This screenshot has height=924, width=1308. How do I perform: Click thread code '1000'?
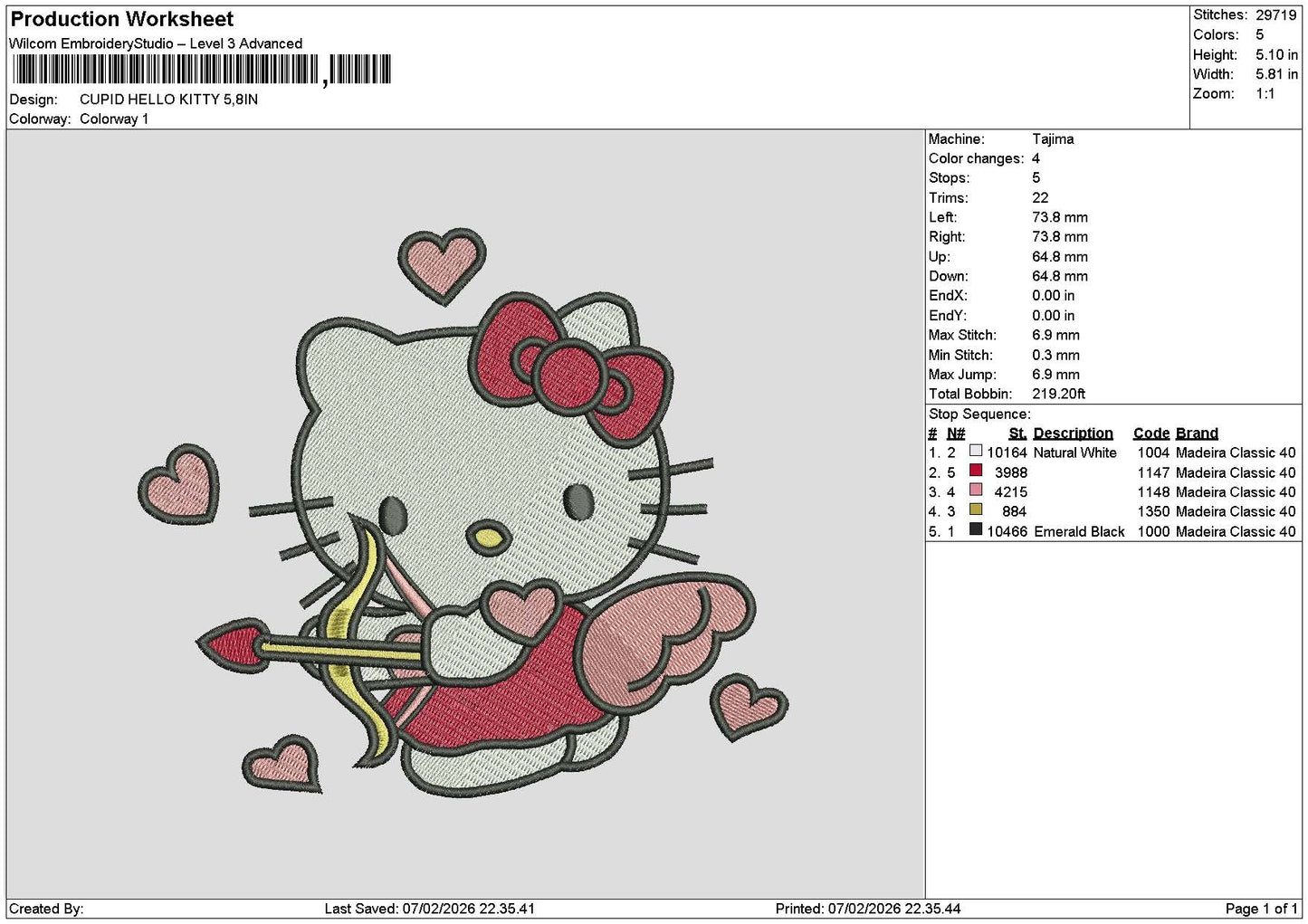(1153, 532)
